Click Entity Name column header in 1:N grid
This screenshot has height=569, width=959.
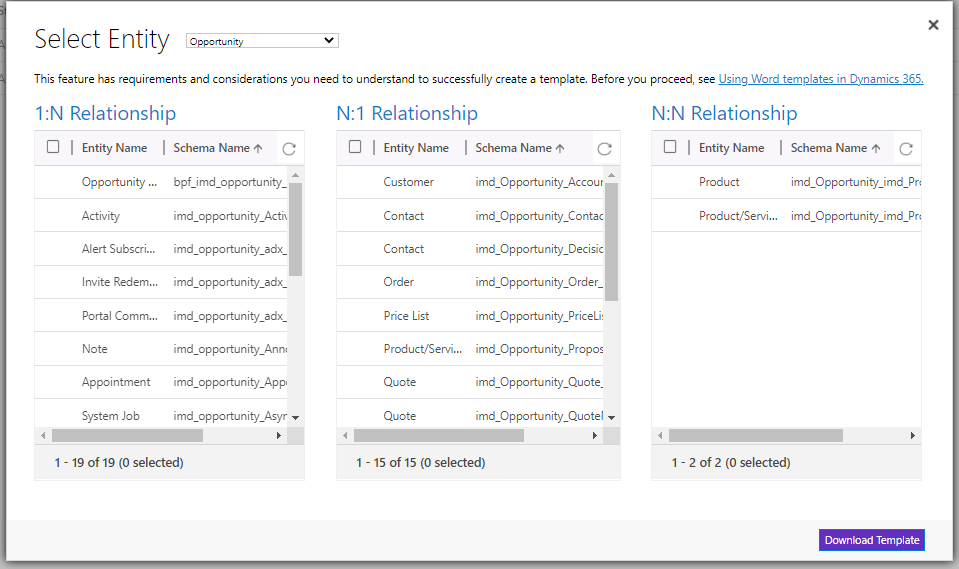(114, 148)
